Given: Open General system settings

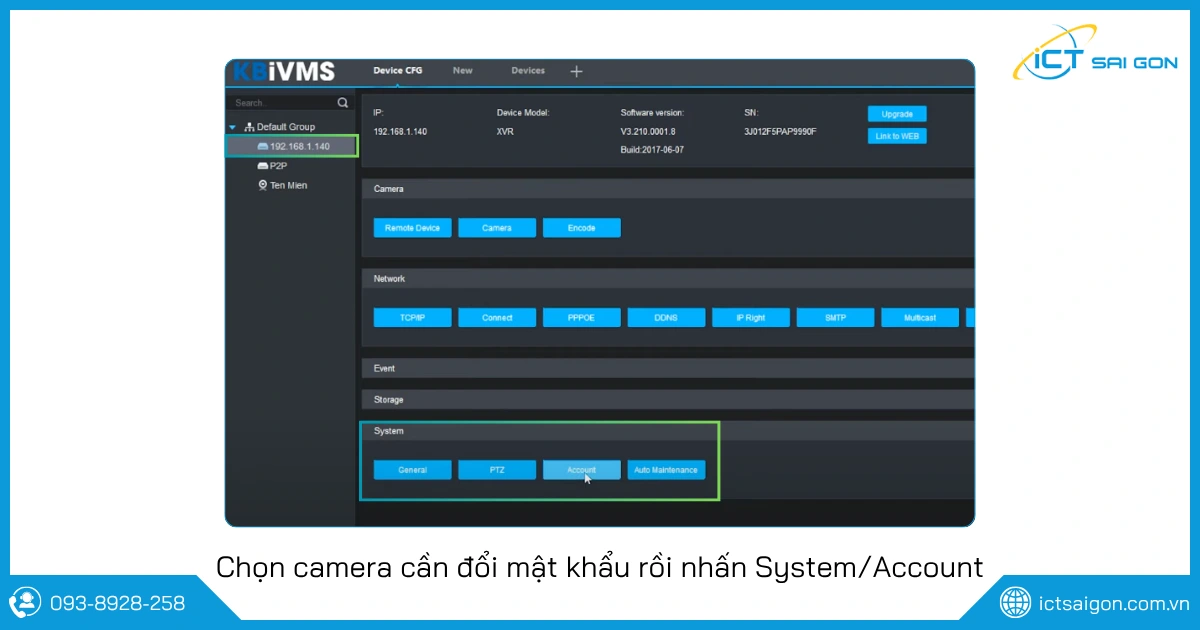Looking at the screenshot, I should (412, 470).
